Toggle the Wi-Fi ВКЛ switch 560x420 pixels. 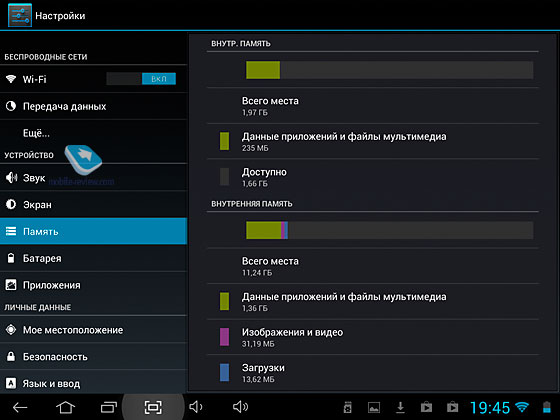[141, 79]
